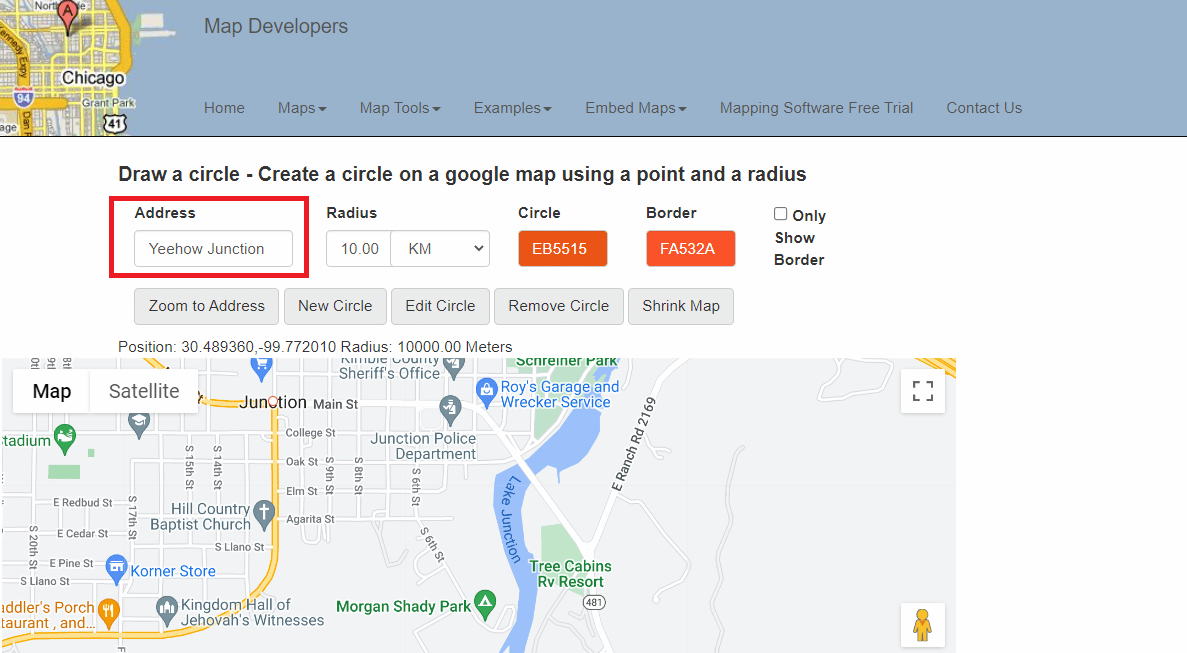Viewport: 1187px width, 653px height.
Task: Click the Junction Police Department pin icon
Action: coord(450,409)
